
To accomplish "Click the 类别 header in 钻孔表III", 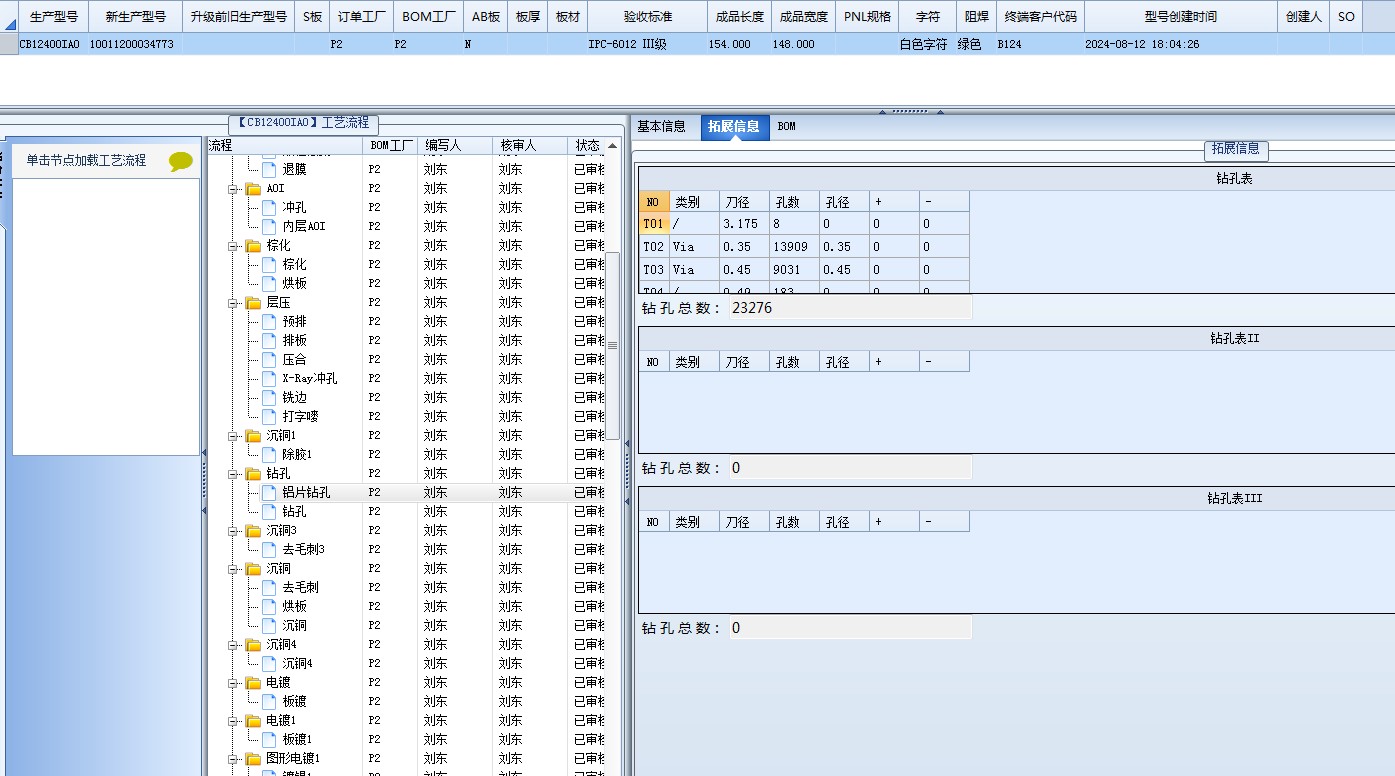I will (694, 522).
